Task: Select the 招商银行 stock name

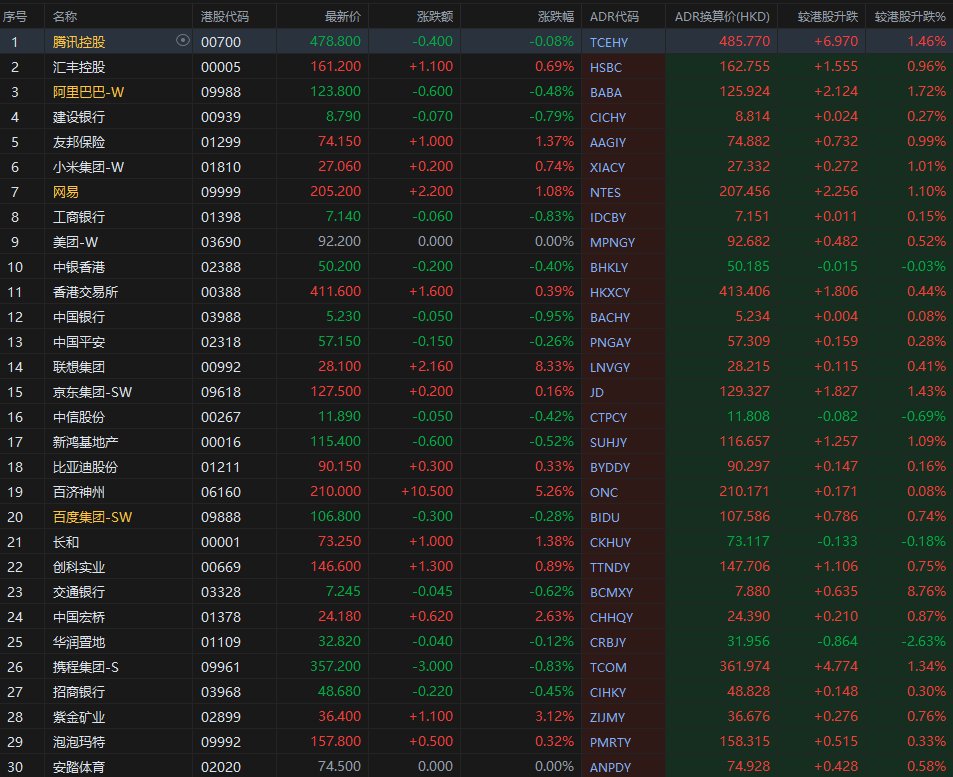Action: coord(79,692)
